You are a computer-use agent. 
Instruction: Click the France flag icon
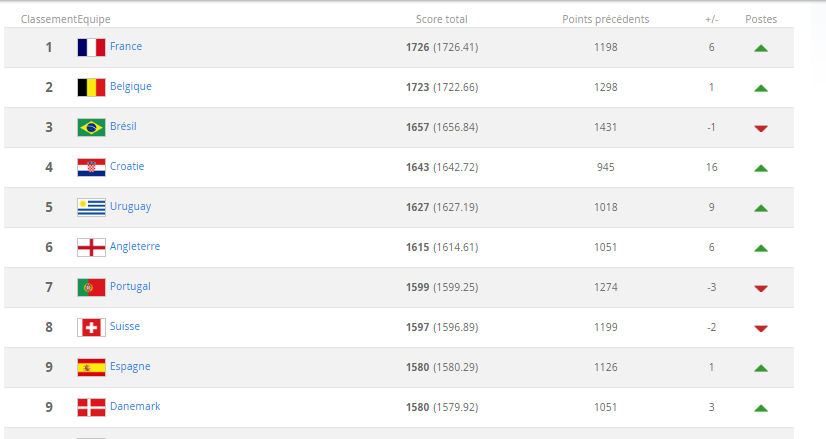(x=91, y=47)
